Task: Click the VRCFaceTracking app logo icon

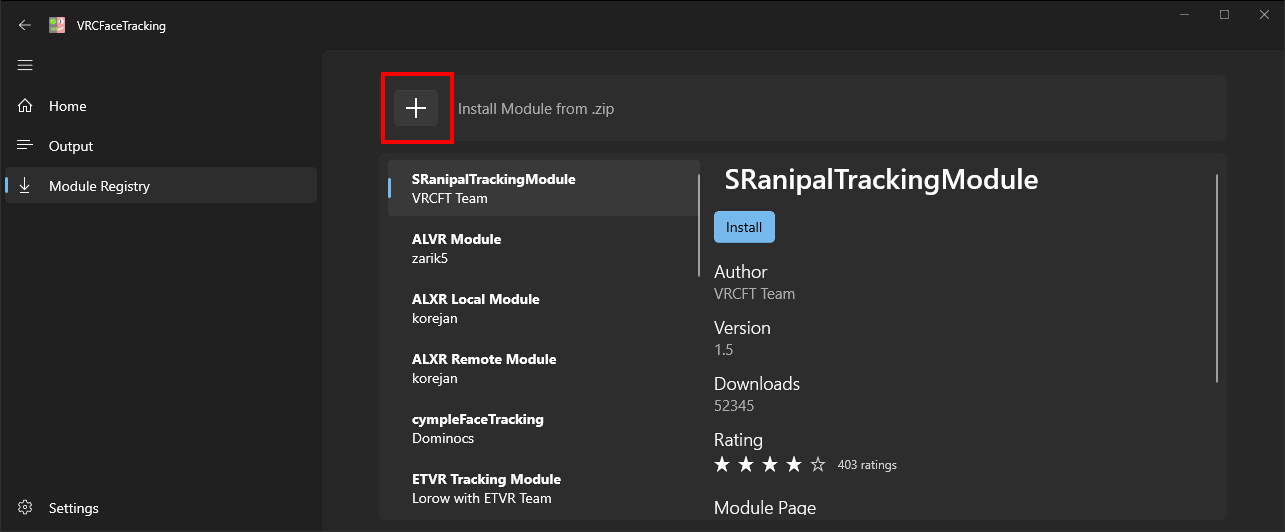Action: [57, 26]
